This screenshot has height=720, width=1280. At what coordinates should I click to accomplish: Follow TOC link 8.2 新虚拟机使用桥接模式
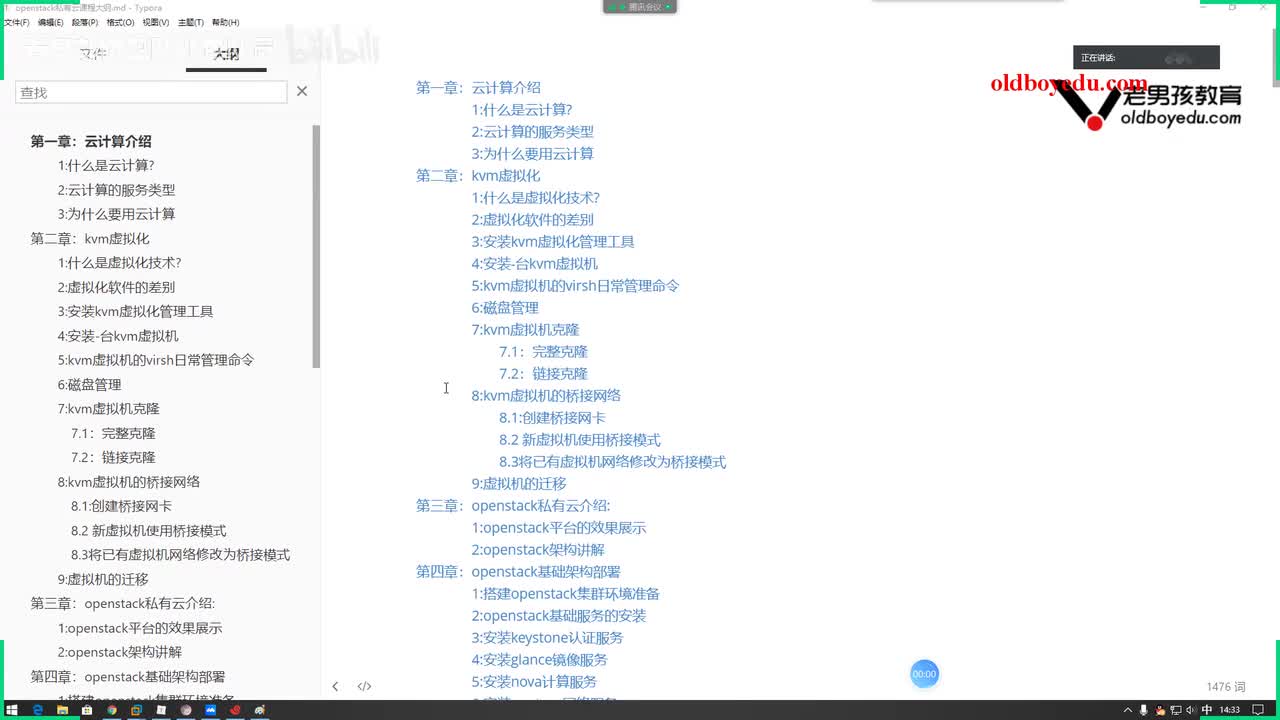(580, 439)
